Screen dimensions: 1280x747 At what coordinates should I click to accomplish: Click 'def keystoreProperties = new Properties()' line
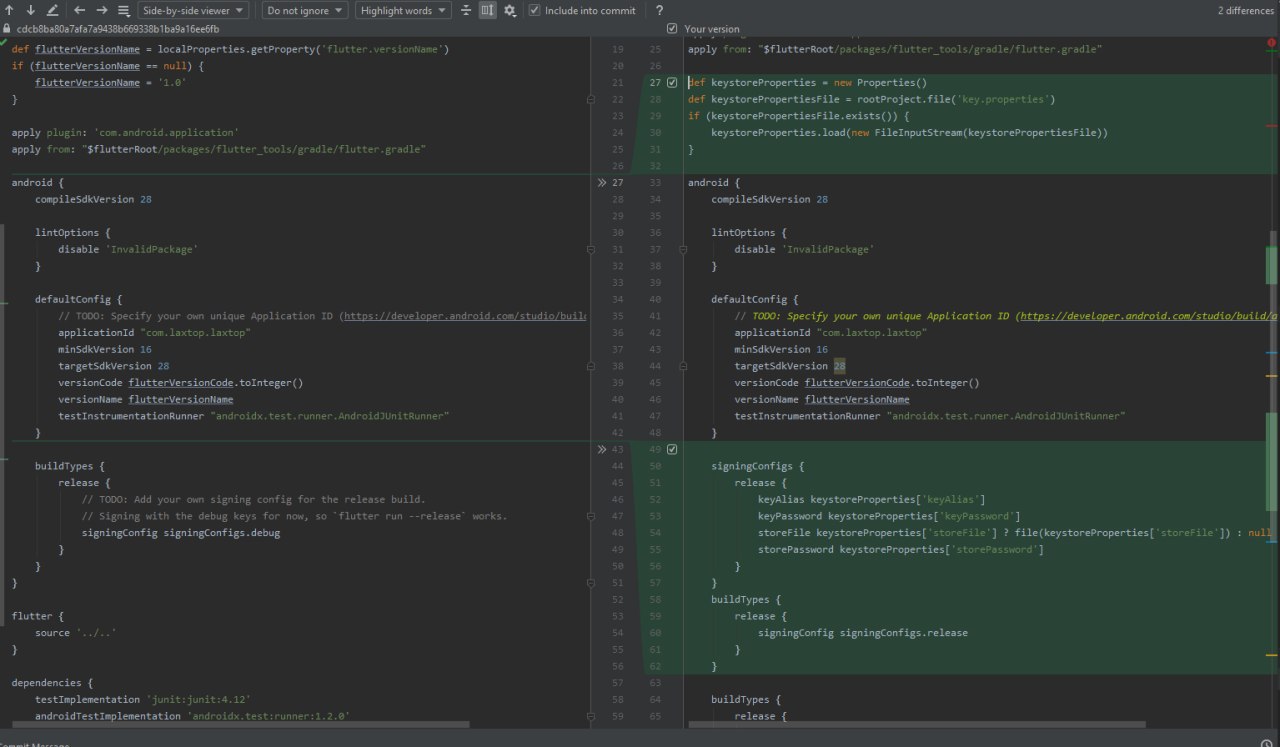click(807, 83)
